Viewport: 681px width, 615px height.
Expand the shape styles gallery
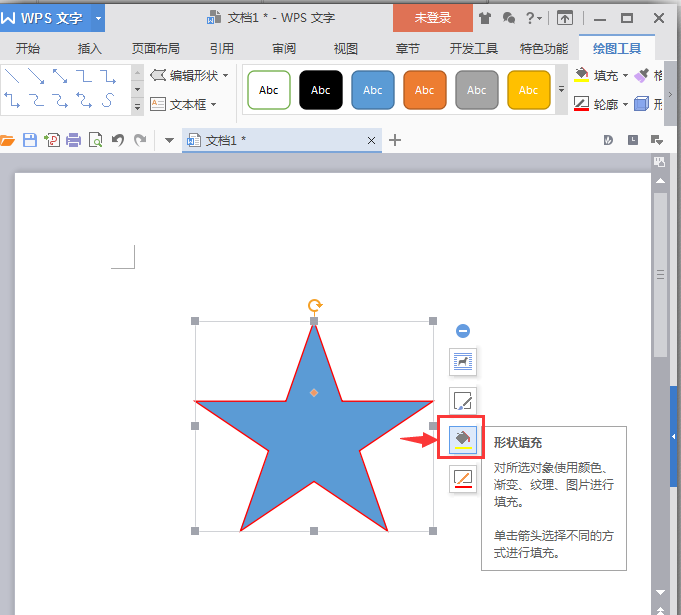561,90
